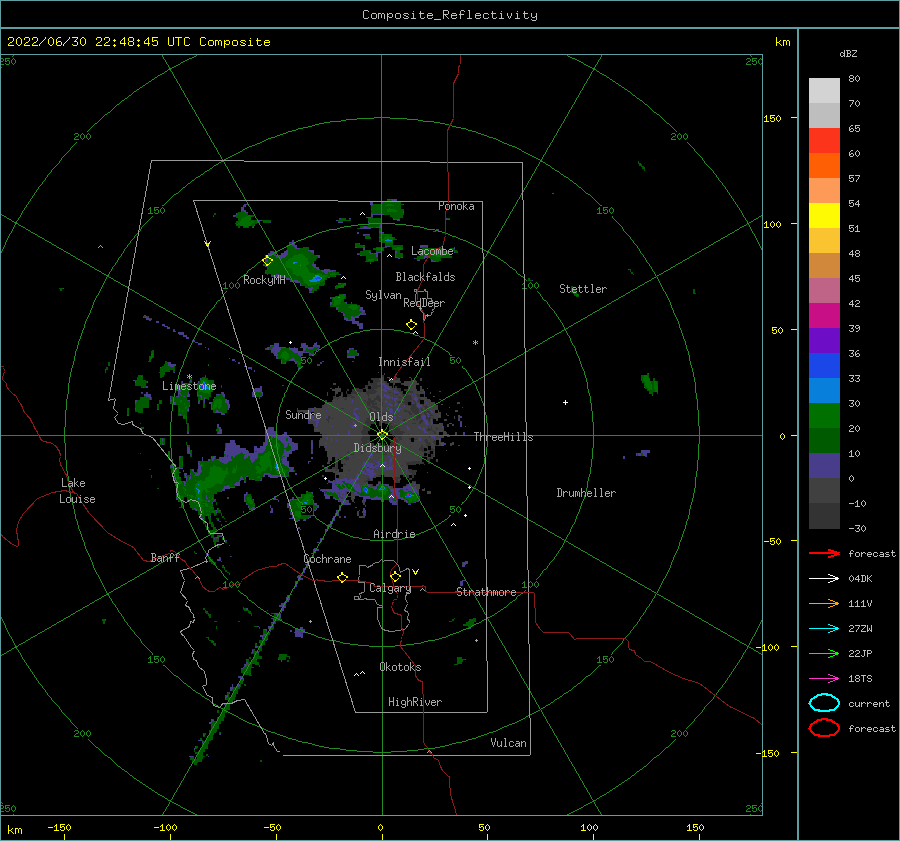This screenshot has height=841, width=900.
Task: Click the yellow diamond marker beside RockyMH
Action: 267,261
